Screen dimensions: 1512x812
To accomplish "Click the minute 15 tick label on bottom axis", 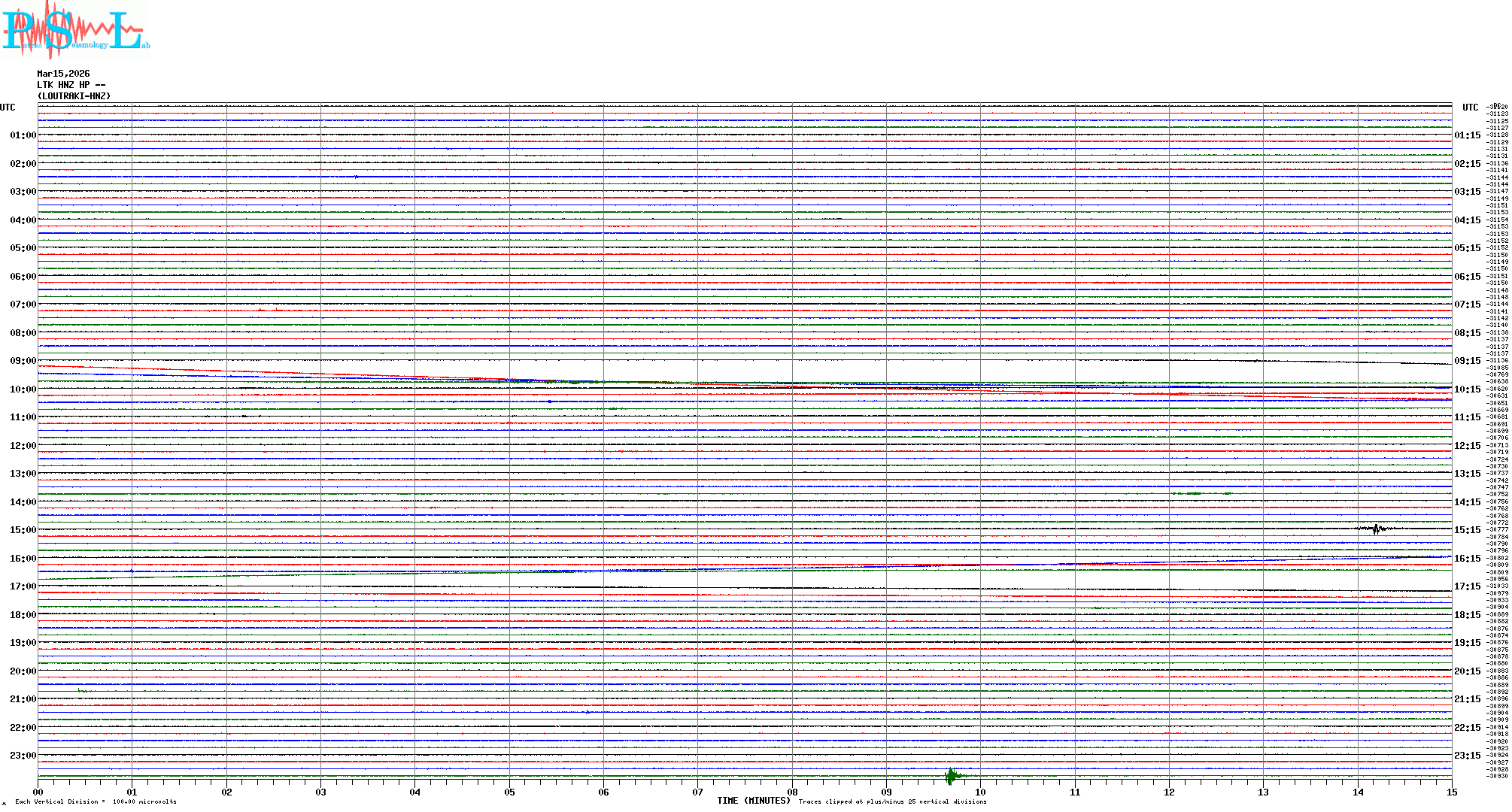I will pos(1451,792).
